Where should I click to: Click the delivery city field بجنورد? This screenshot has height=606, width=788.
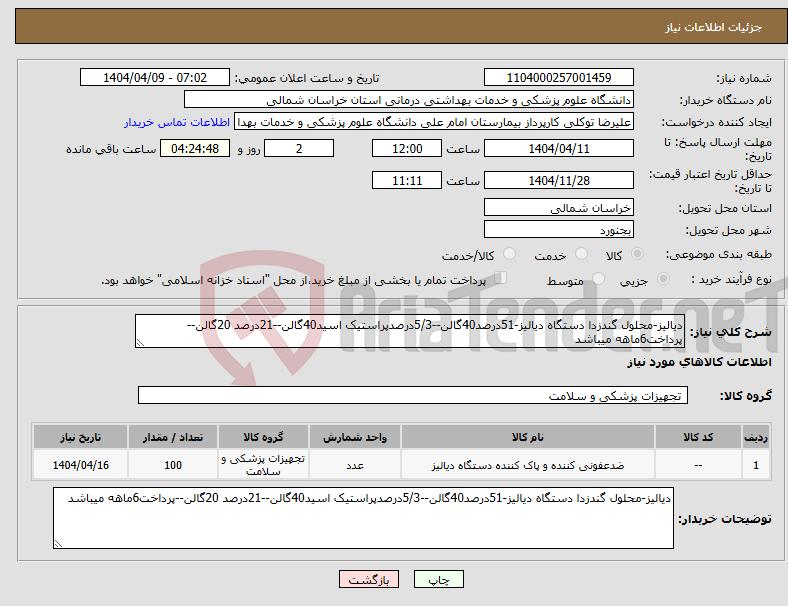tap(558, 229)
